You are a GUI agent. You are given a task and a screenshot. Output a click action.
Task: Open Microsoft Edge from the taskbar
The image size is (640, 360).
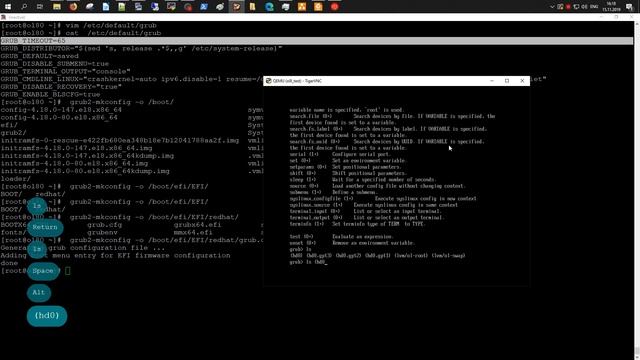point(269,7)
